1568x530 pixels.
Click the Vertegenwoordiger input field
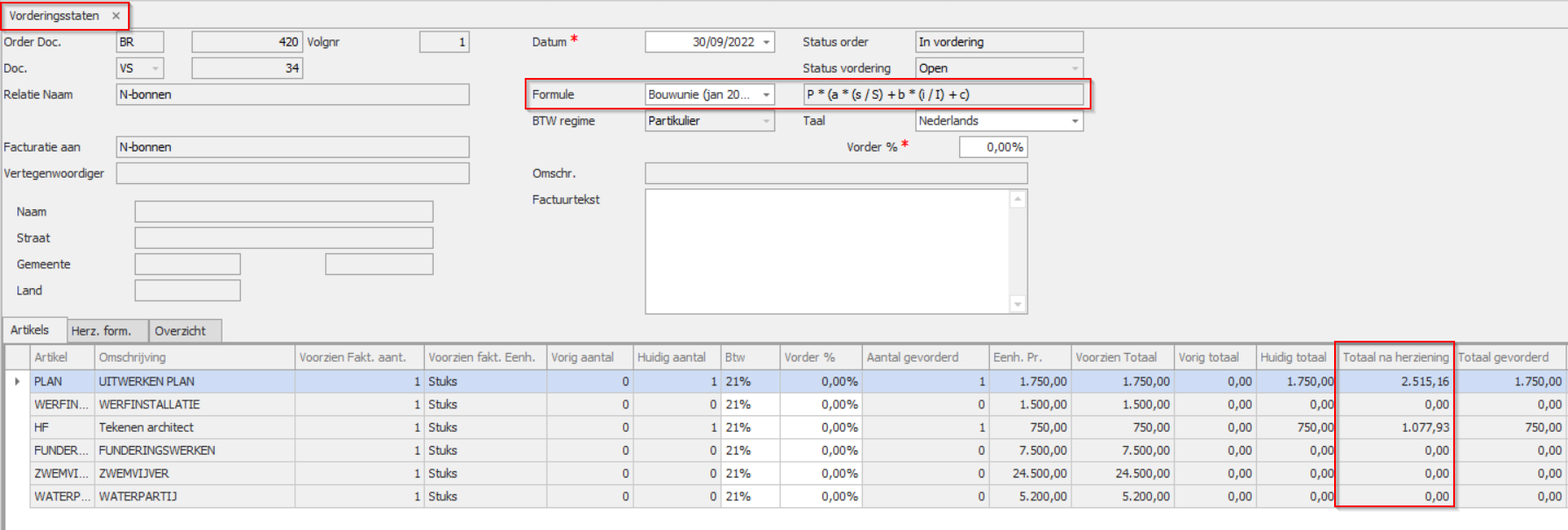pyautogui.click(x=293, y=173)
